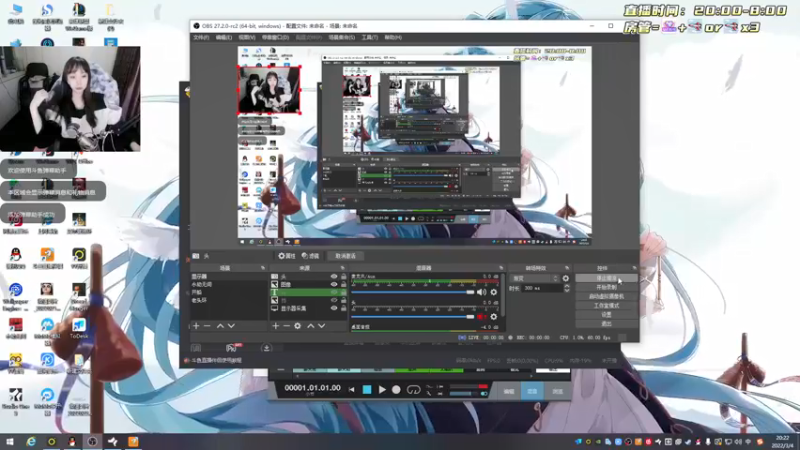
Task: Click the OBS icon on the taskbar
Action: tap(92, 441)
